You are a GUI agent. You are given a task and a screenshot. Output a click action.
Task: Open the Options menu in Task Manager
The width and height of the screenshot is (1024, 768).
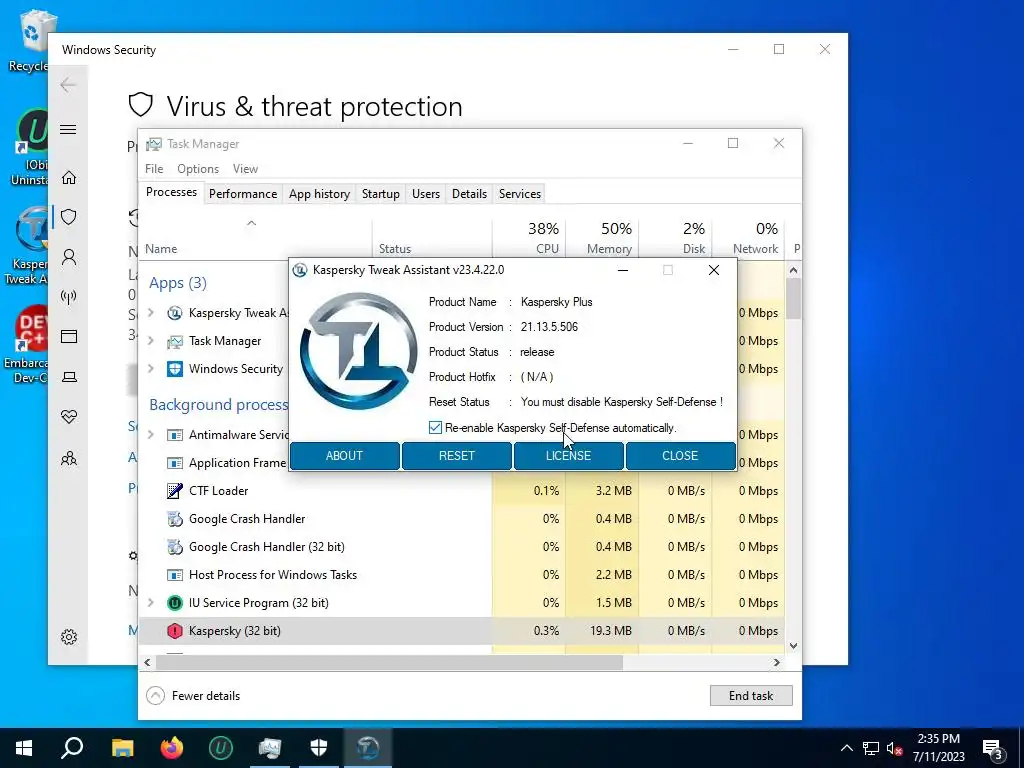point(198,168)
